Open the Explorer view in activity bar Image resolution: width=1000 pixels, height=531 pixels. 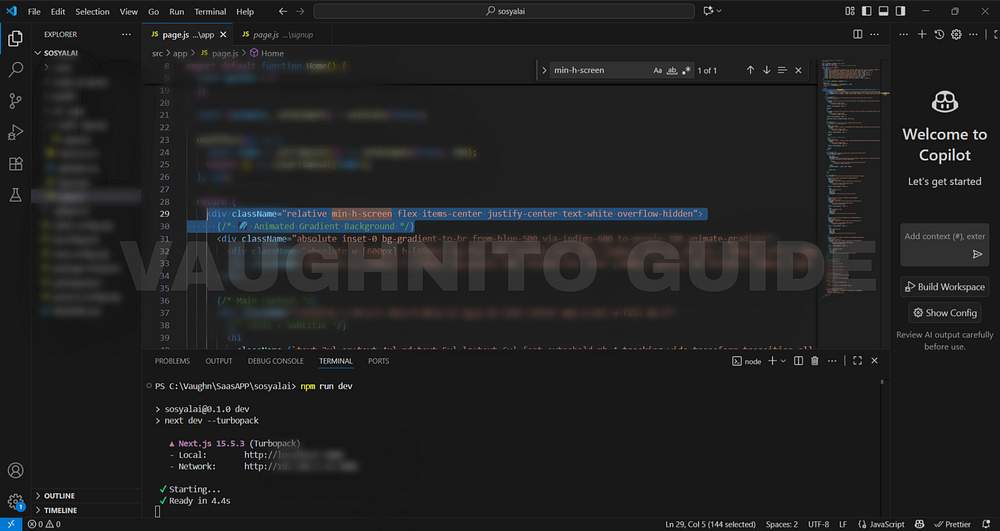[x=15, y=38]
